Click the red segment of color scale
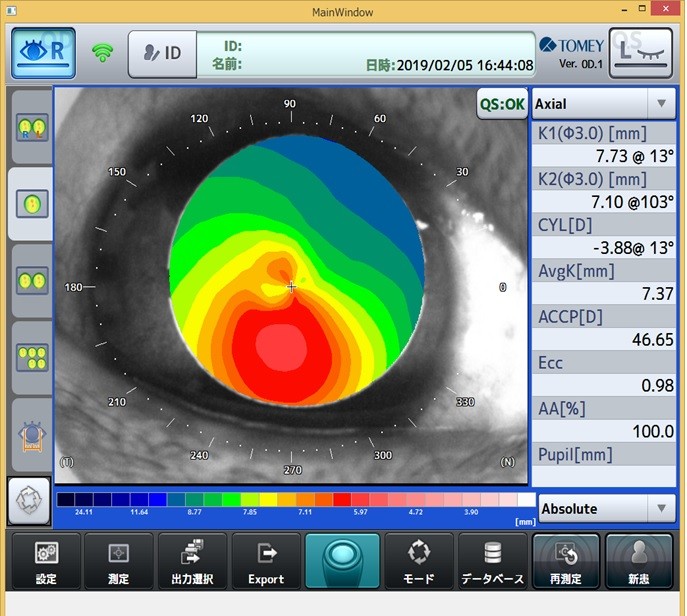Image resolution: width=687 pixels, height=616 pixels. coord(342,498)
